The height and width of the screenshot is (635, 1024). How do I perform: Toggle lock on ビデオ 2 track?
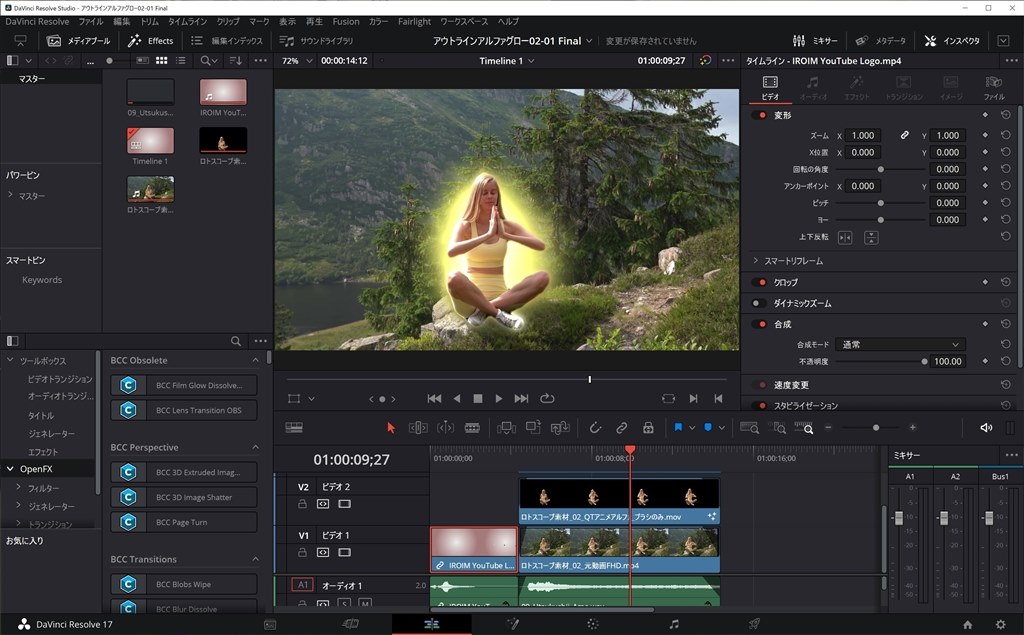[x=302, y=504]
